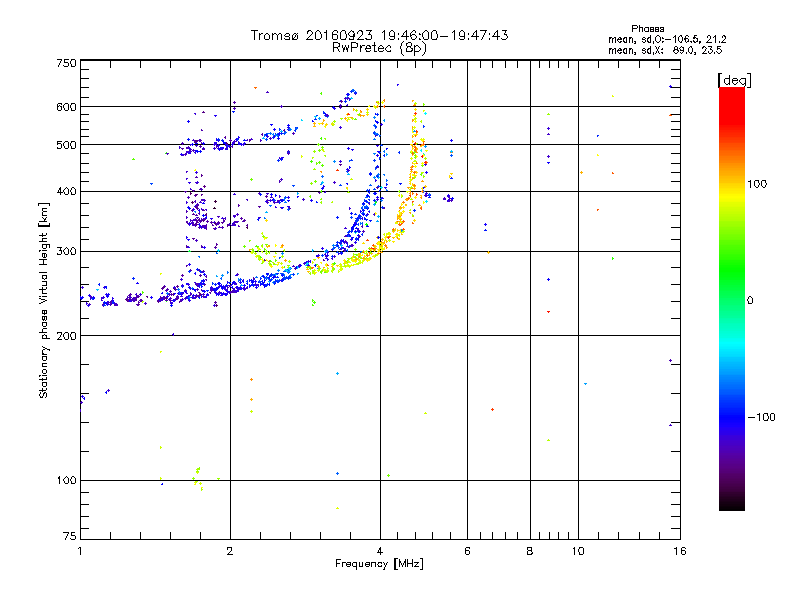
Task: Click the '600' y-axis tick label
Action: pos(66,107)
